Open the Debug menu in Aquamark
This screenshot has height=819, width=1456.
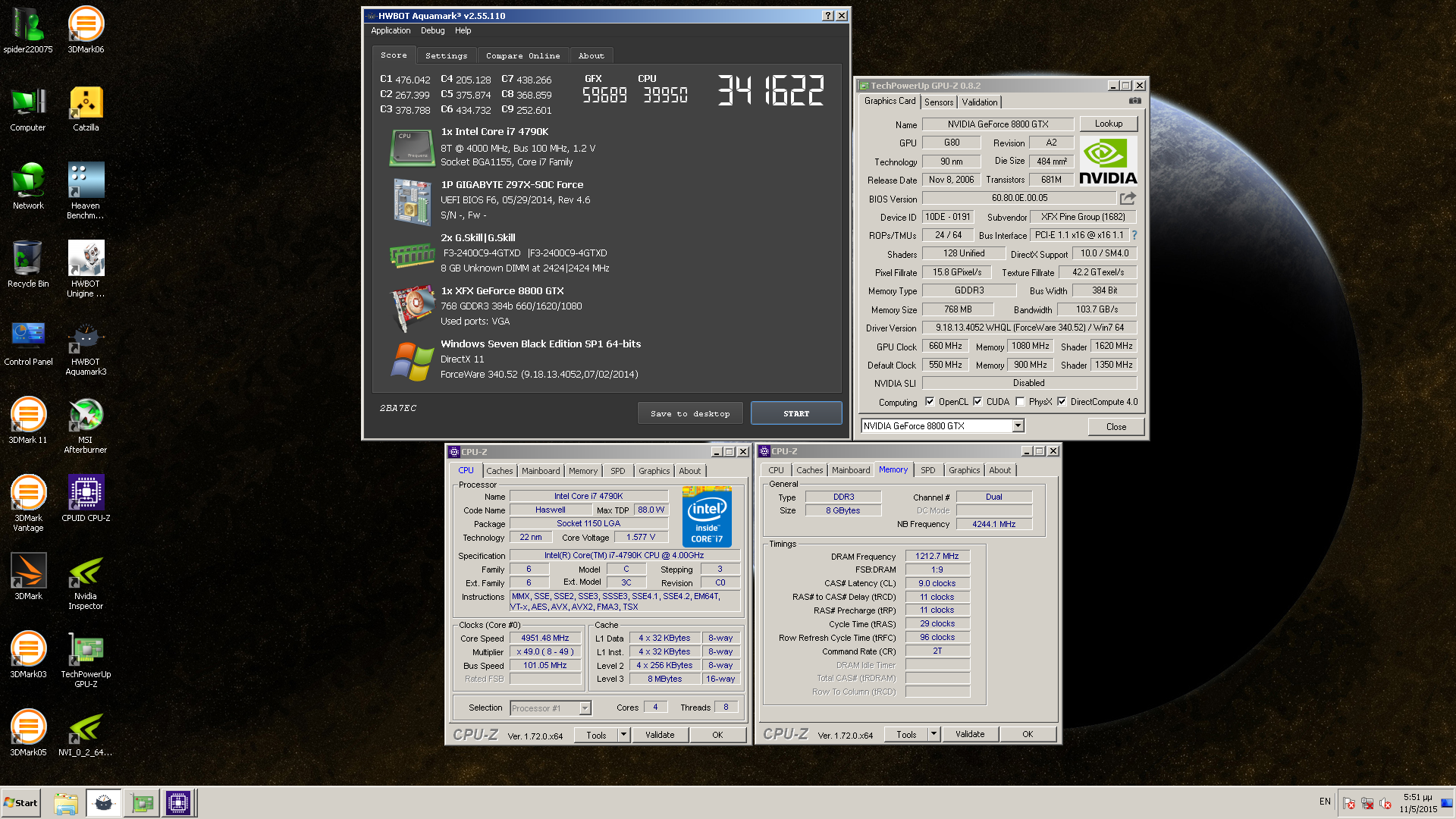(433, 31)
